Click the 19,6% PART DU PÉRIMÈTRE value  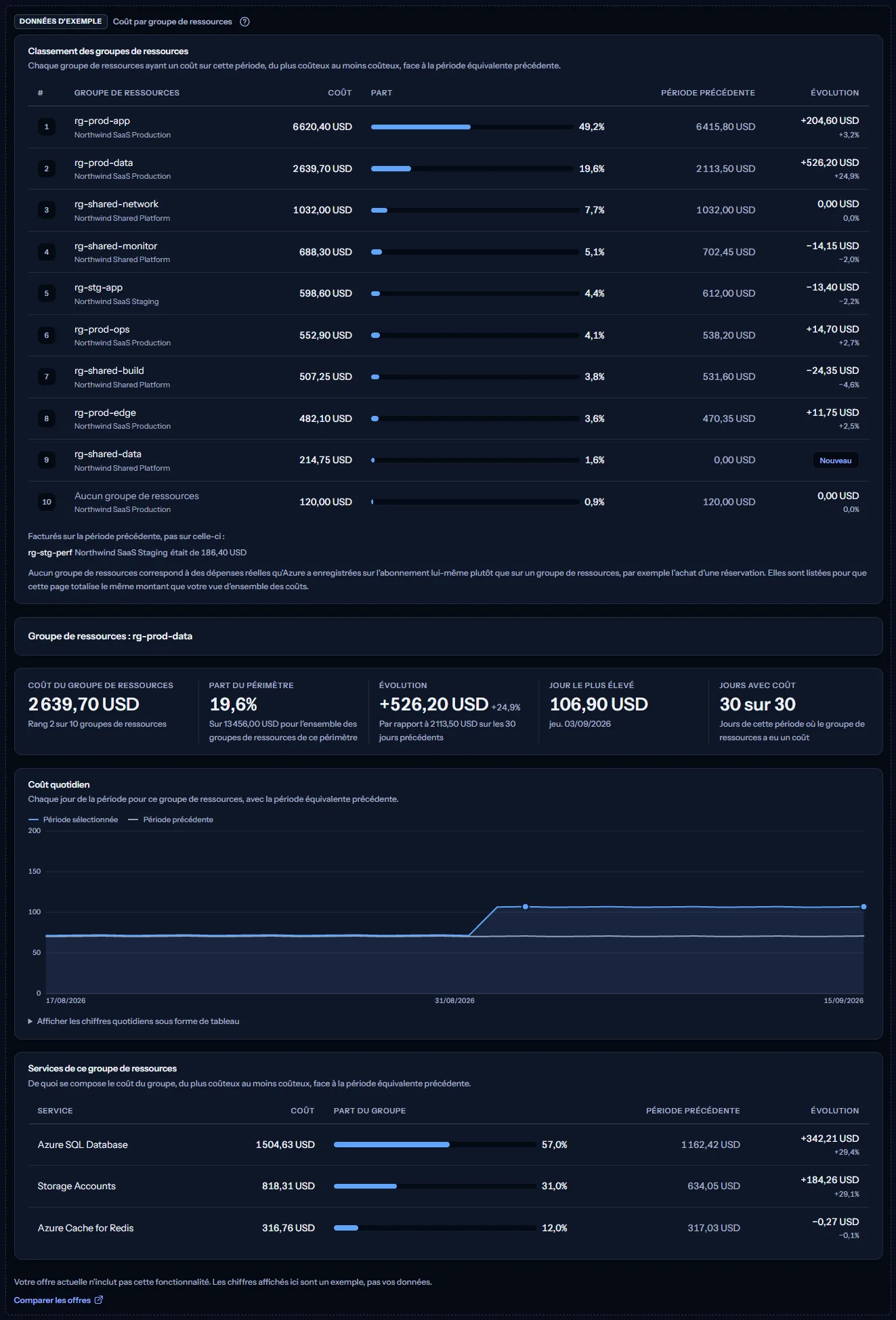(x=233, y=704)
